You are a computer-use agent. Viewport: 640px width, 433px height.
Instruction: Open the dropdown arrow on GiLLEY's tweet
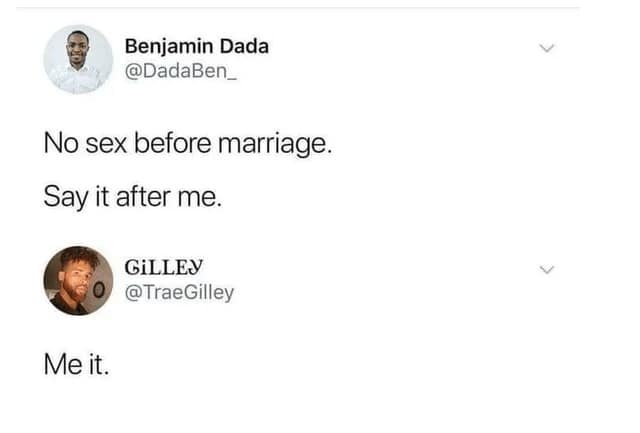(x=546, y=270)
